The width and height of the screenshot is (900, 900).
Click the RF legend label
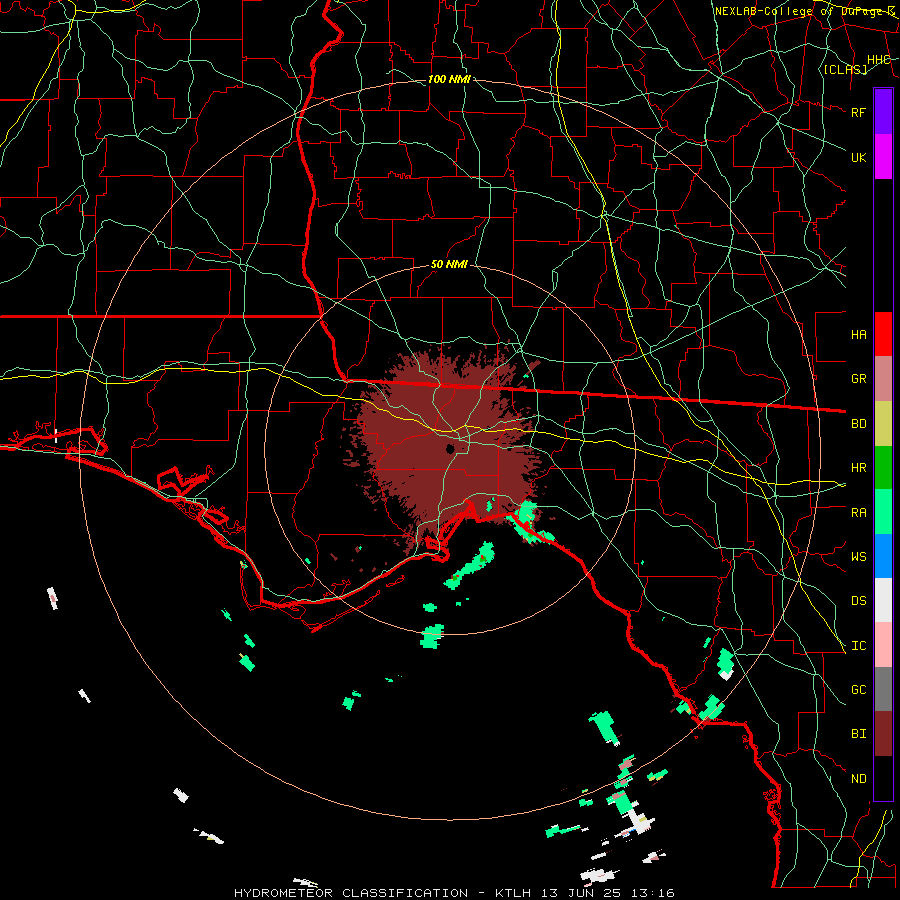tap(859, 112)
